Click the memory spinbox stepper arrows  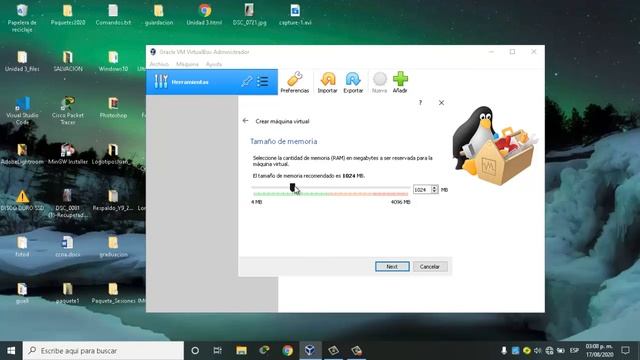point(435,189)
